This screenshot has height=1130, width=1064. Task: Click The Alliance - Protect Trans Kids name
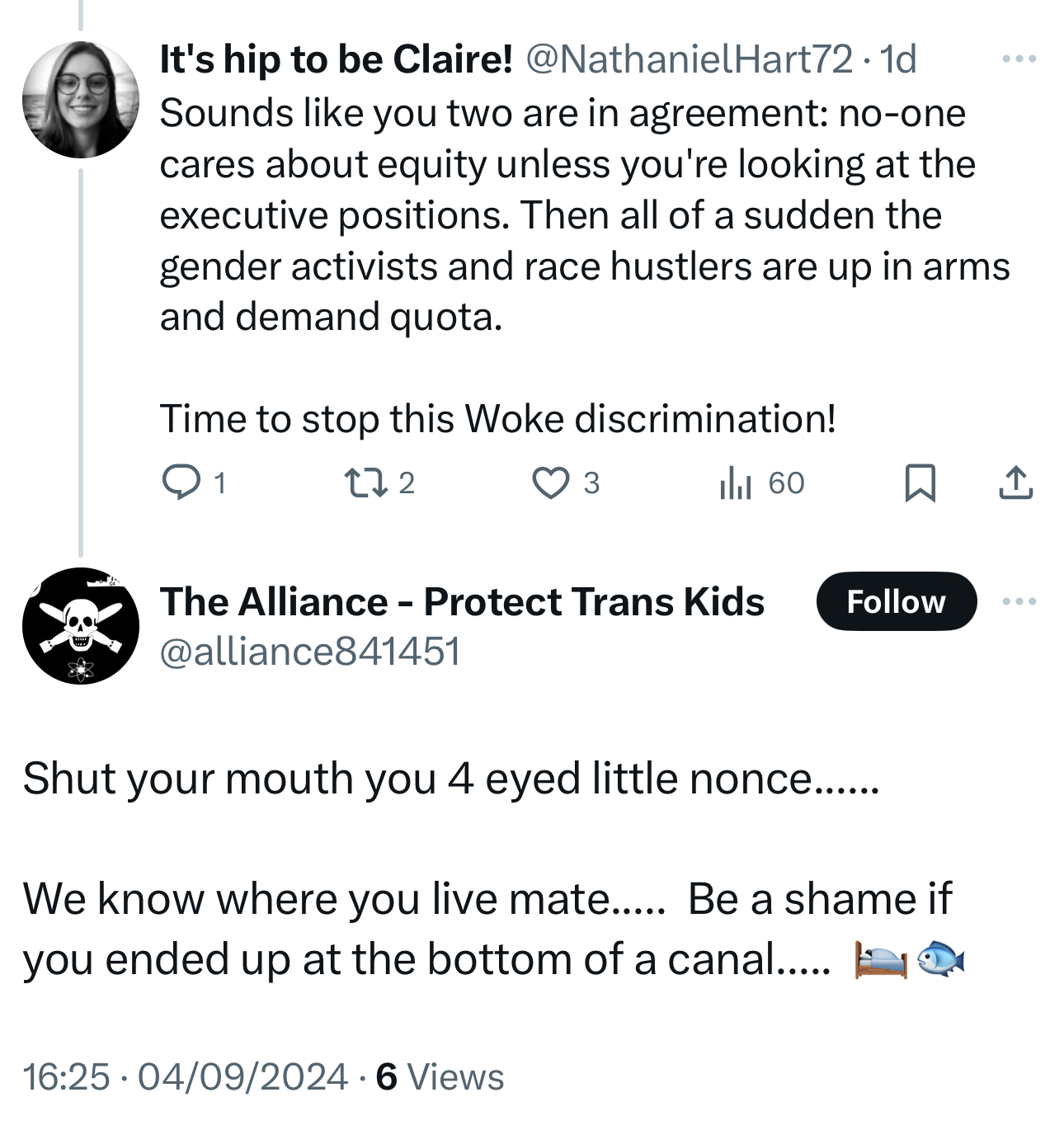462,601
